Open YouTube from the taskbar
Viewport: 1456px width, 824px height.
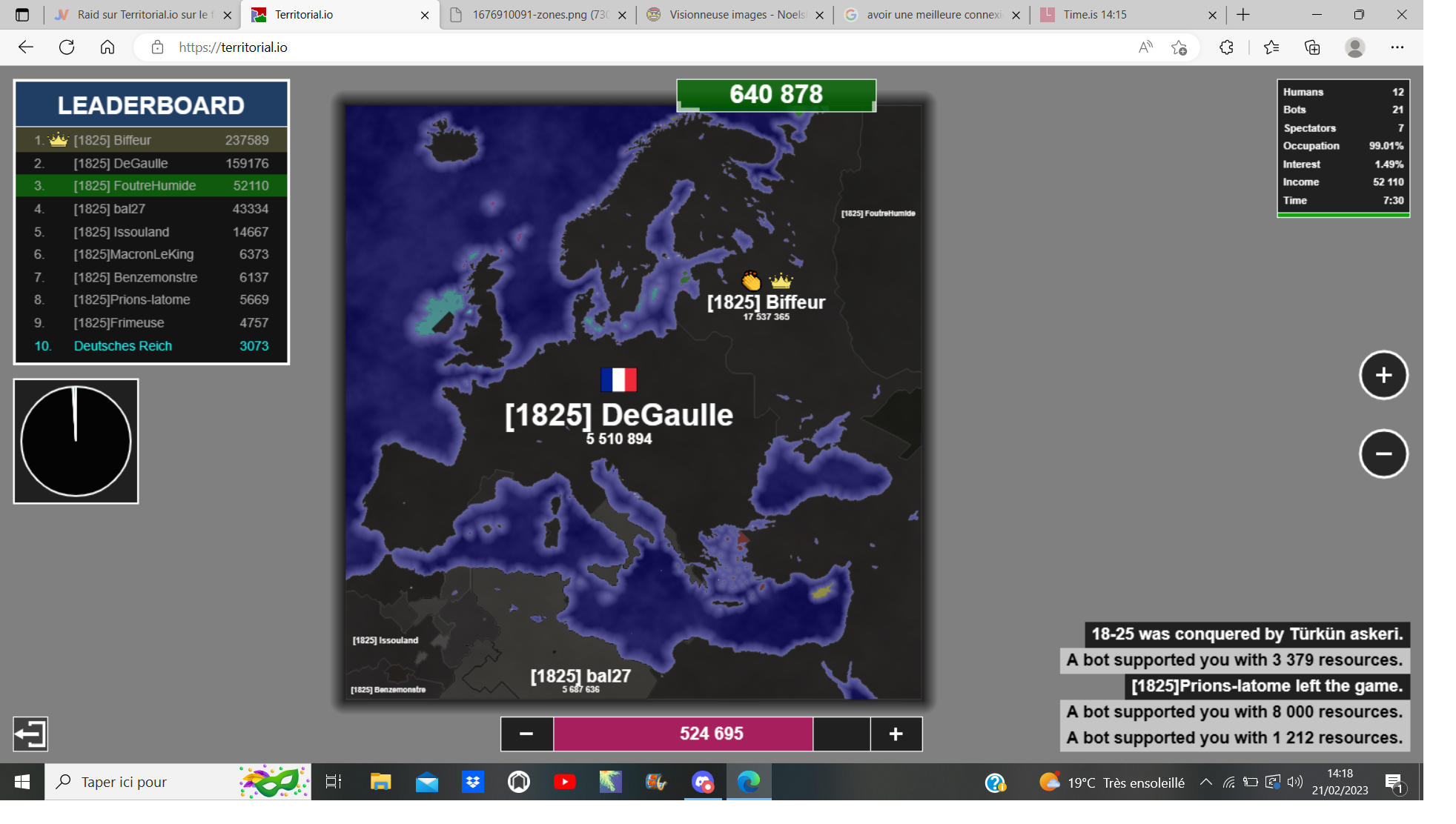coord(564,782)
